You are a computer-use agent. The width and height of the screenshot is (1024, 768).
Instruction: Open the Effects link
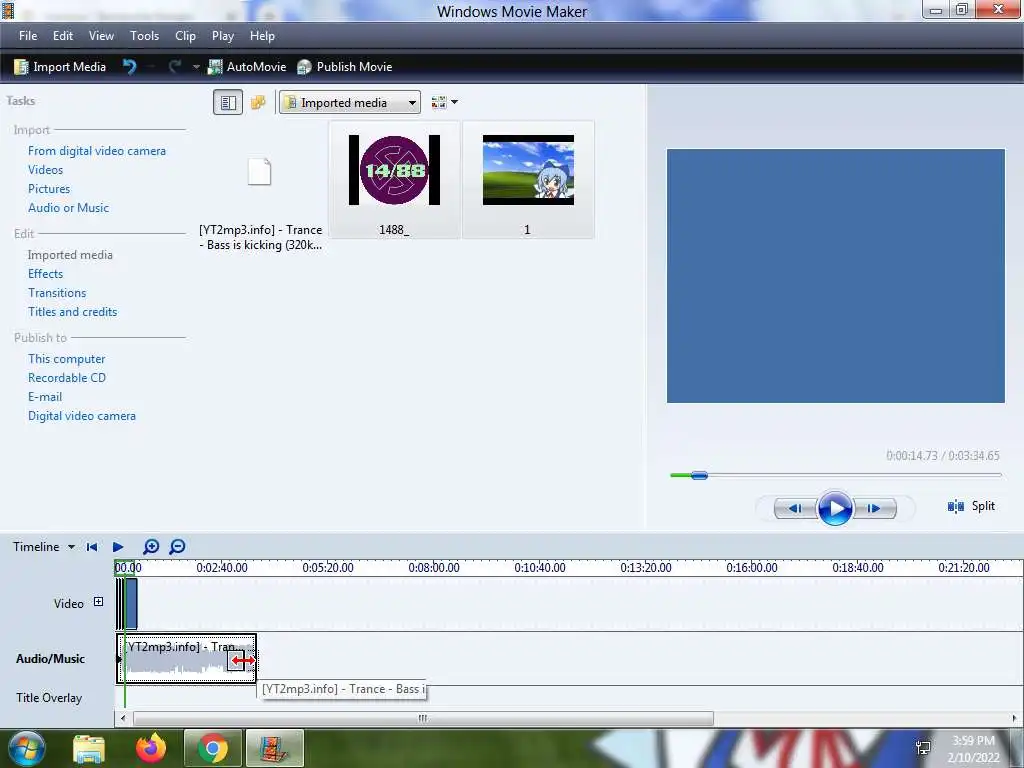[45, 274]
